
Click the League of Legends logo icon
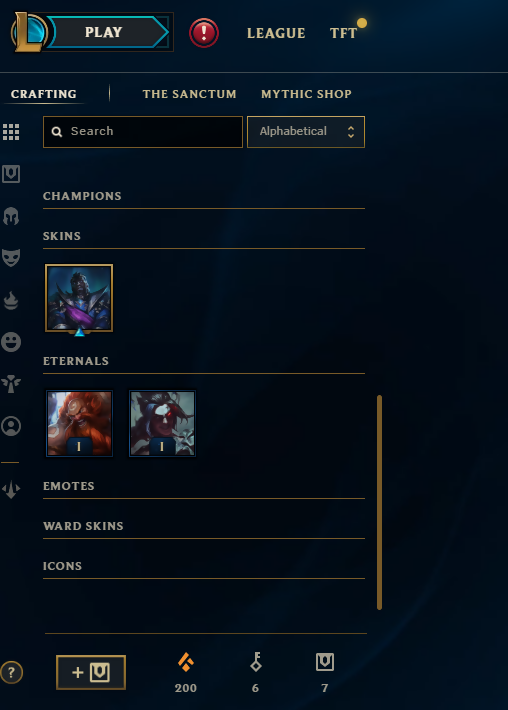pyautogui.click(x=29, y=32)
